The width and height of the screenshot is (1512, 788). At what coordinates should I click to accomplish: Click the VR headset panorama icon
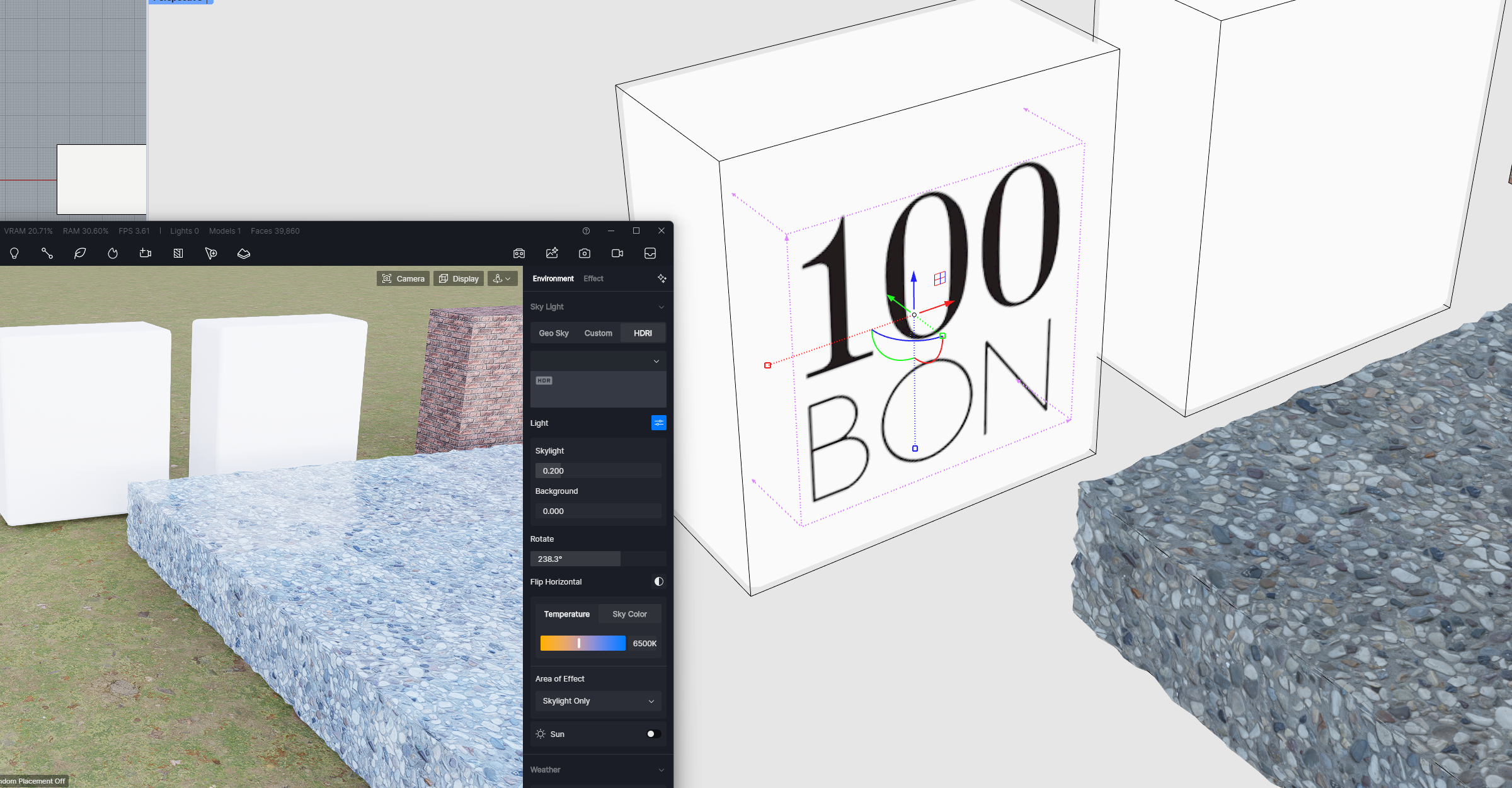pyautogui.click(x=519, y=253)
